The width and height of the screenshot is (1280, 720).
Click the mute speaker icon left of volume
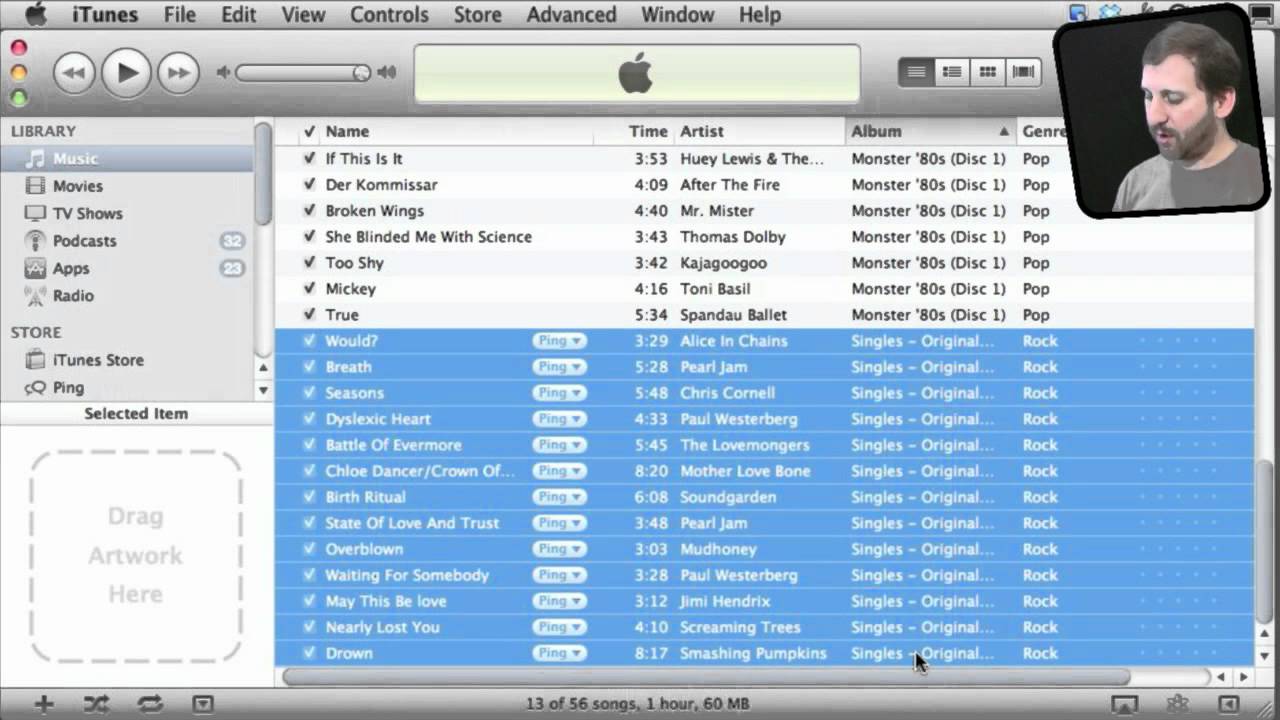coord(224,73)
